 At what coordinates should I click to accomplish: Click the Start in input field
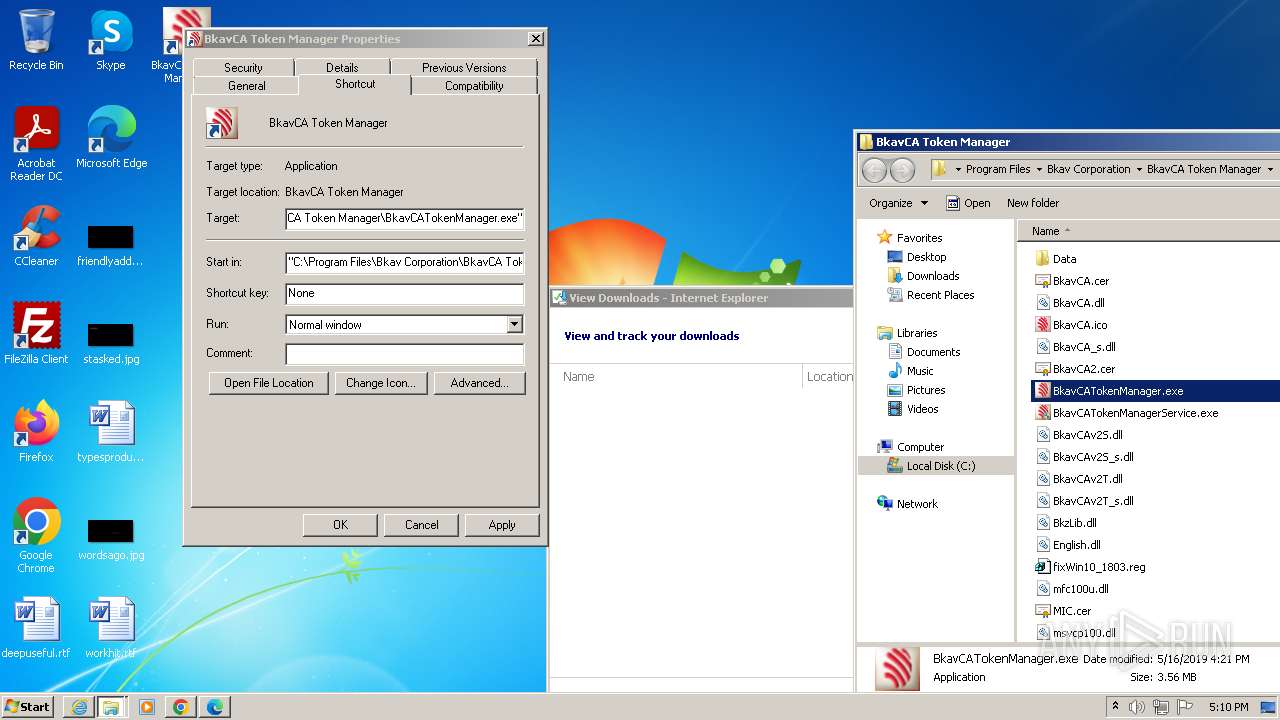[x=404, y=262]
